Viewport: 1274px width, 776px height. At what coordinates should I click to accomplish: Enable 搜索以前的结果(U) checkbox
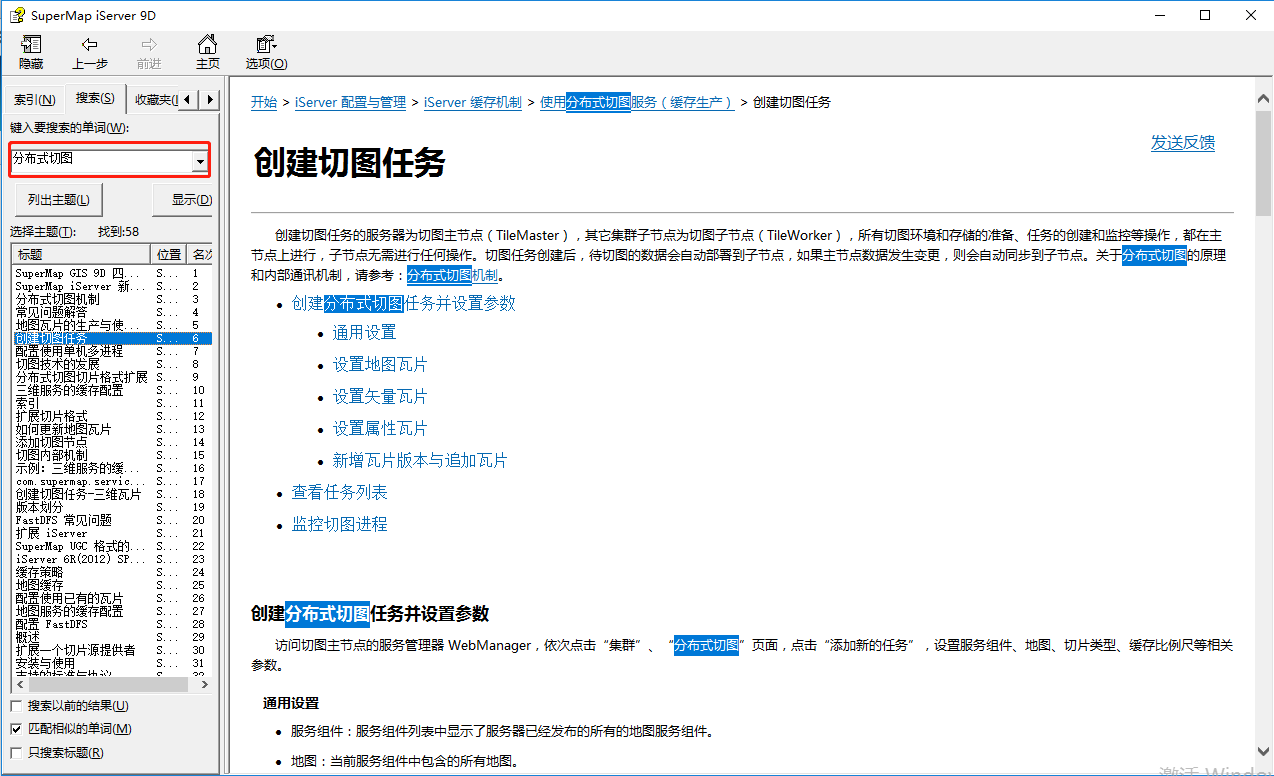tap(15, 706)
